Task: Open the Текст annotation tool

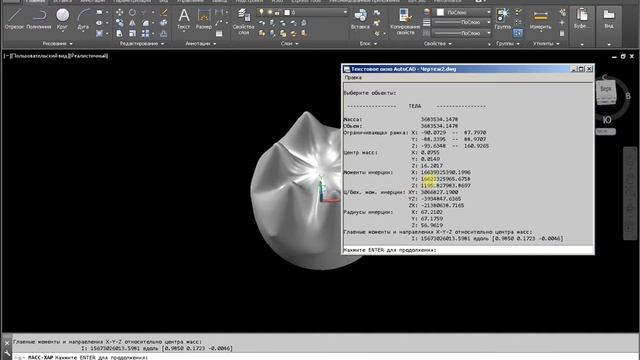Action: coord(184,19)
